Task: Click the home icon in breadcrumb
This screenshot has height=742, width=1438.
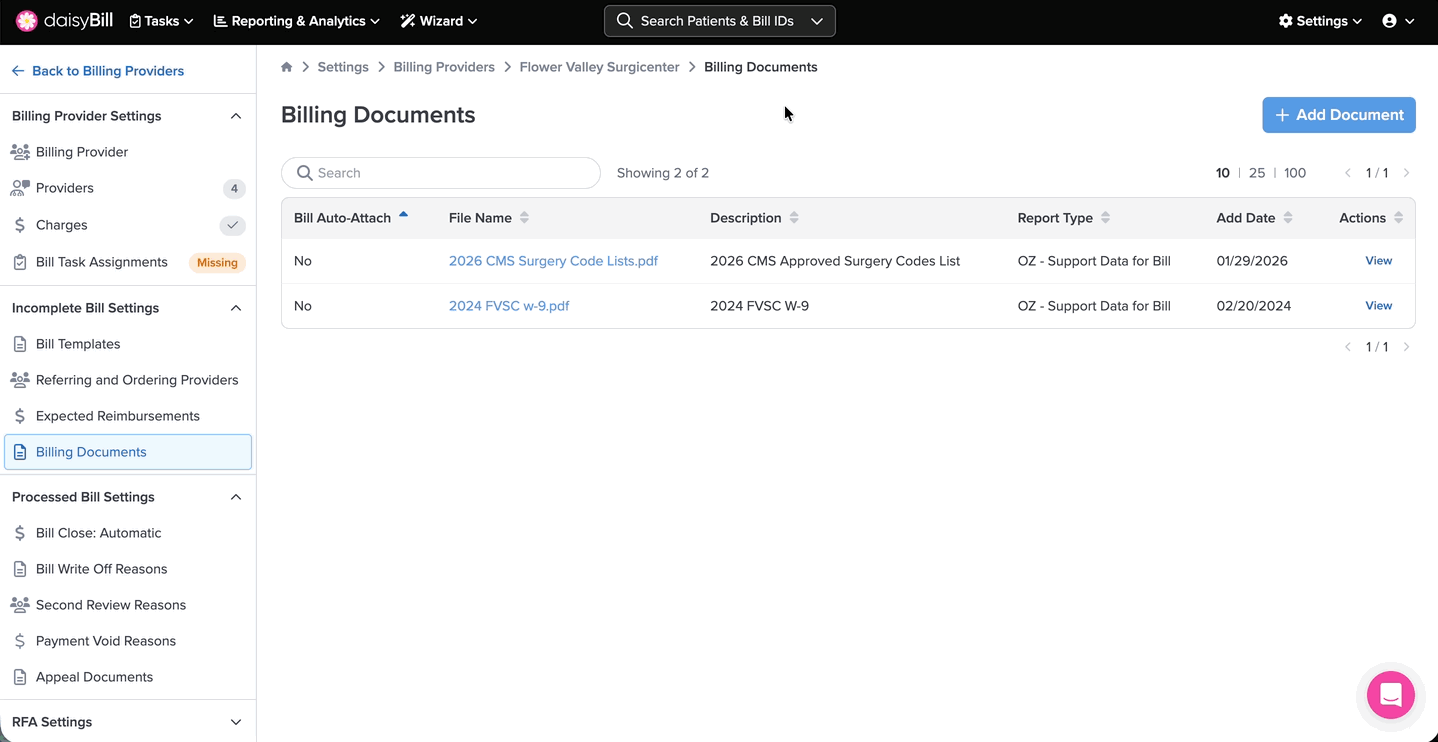Action: [287, 67]
